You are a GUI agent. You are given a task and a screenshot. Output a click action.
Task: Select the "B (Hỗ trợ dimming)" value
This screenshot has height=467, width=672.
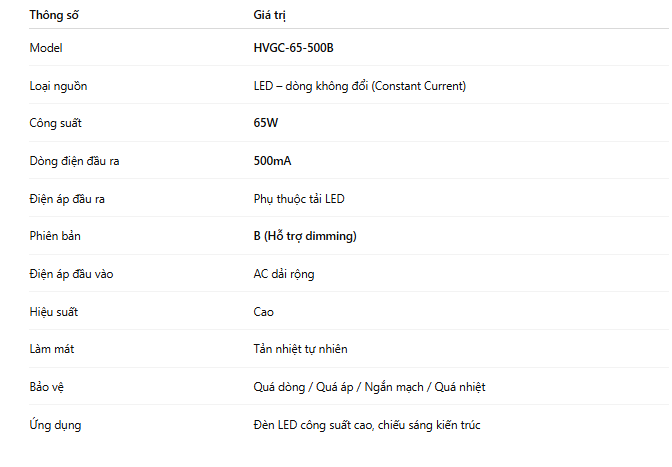tap(305, 236)
